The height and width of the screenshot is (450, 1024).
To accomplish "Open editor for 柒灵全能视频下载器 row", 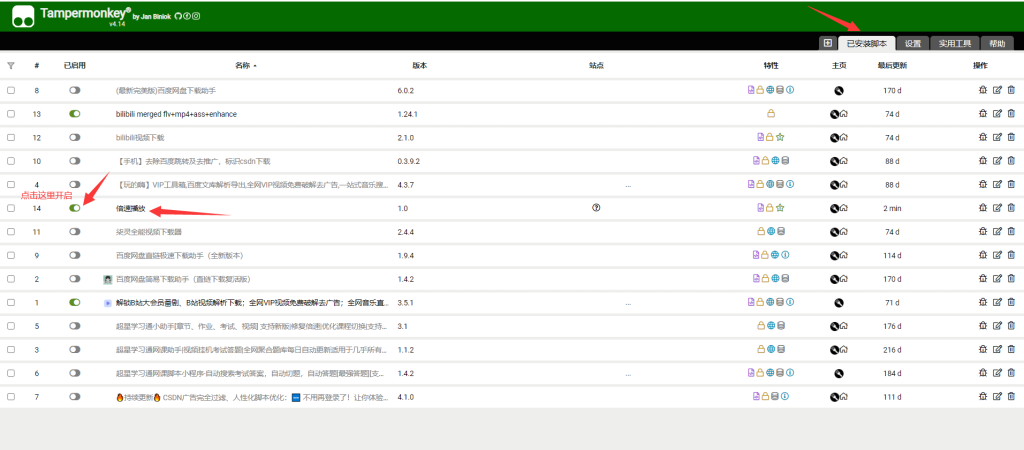I will [997, 231].
